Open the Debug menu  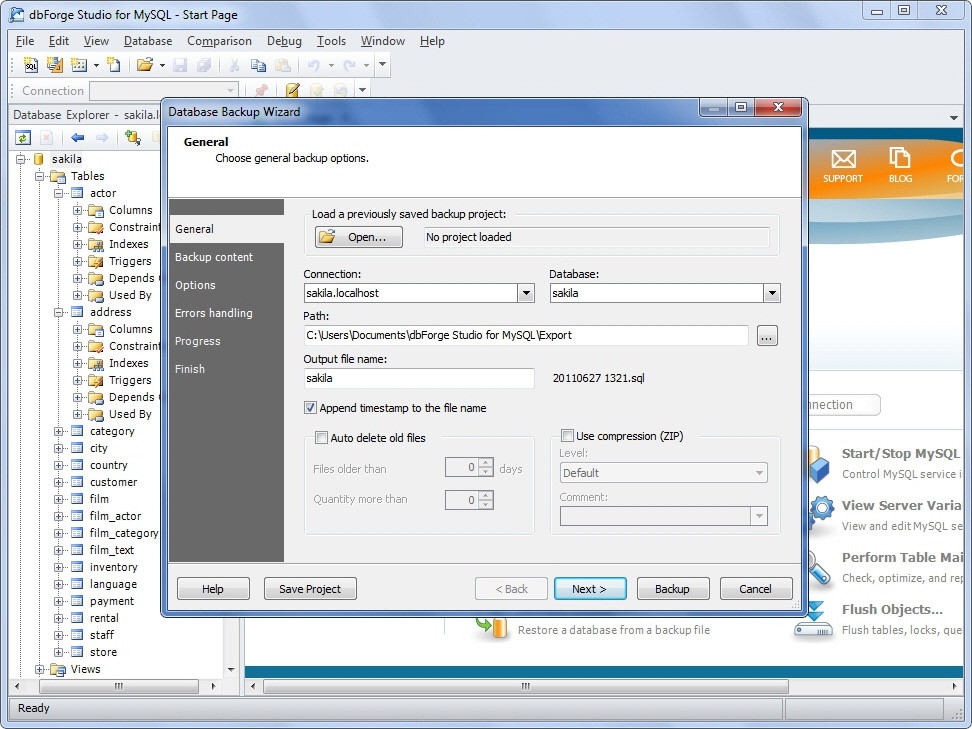[284, 41]
